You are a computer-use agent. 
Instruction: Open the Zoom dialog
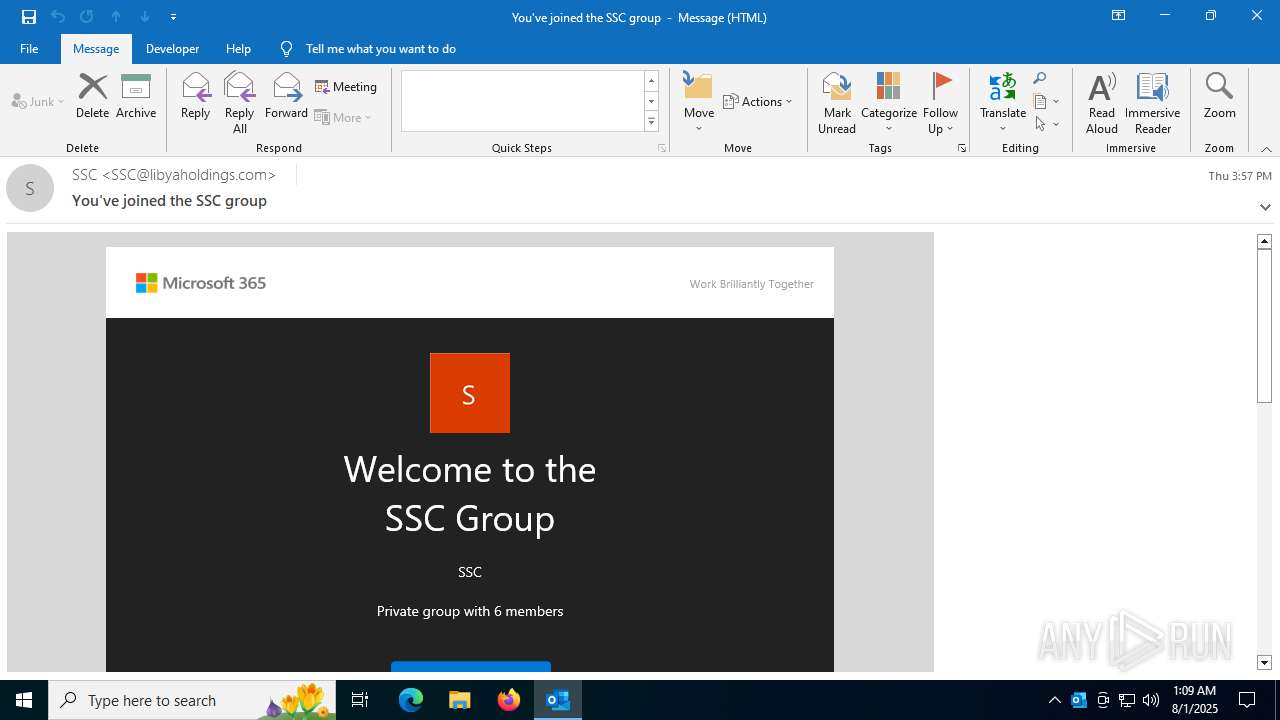pos(1220,96)
